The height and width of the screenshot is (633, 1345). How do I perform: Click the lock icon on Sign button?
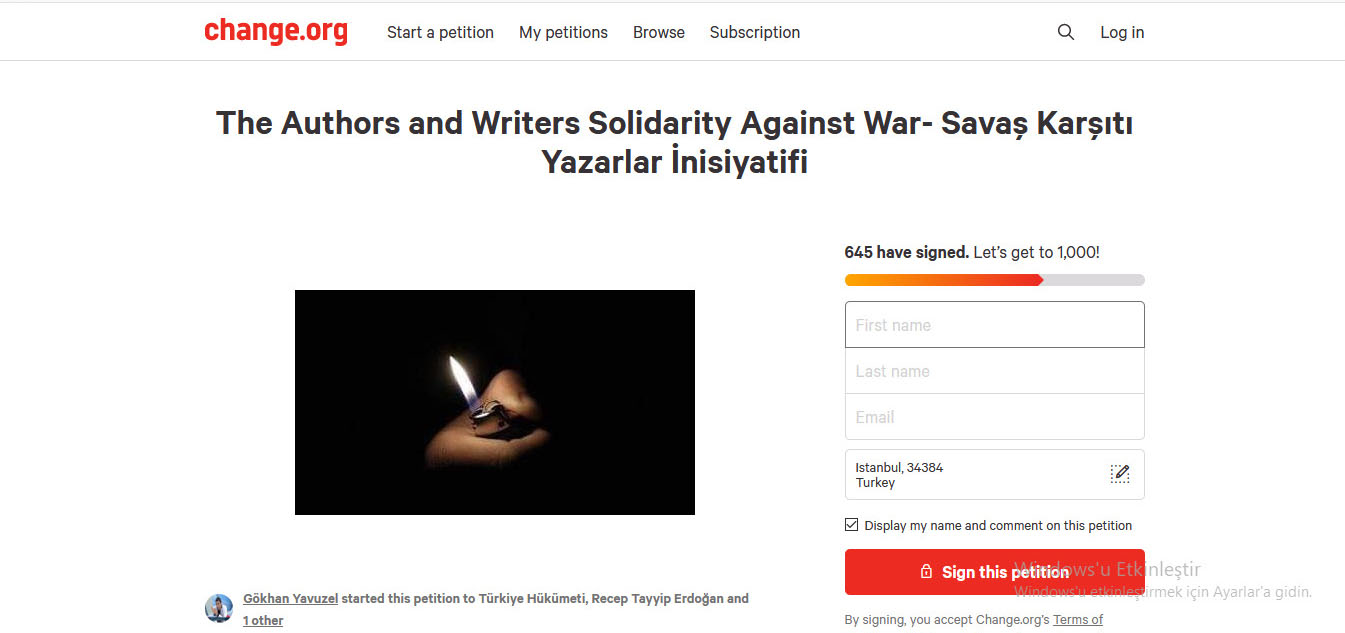pos(926,572)
